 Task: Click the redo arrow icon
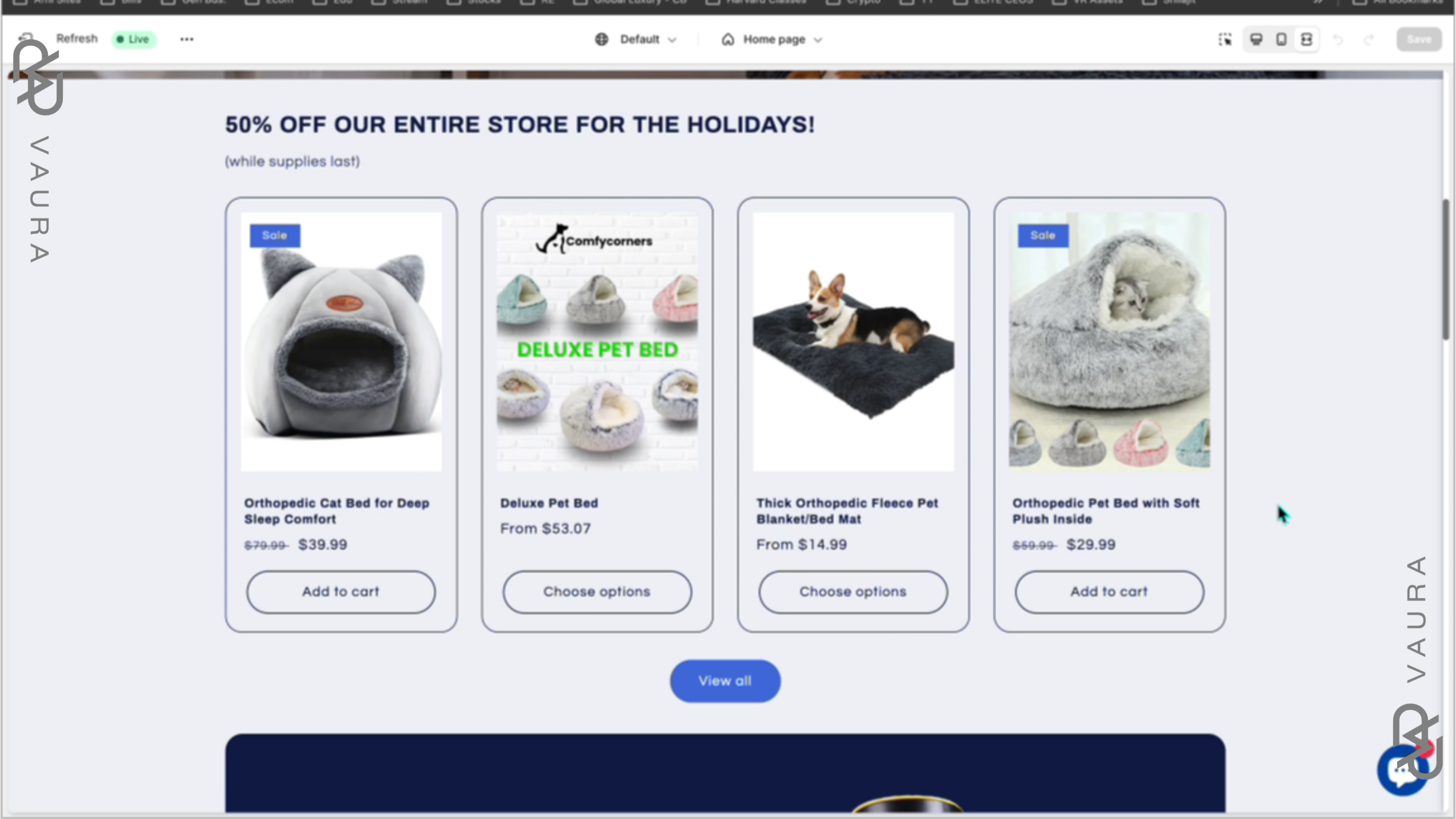[1368, 39]
